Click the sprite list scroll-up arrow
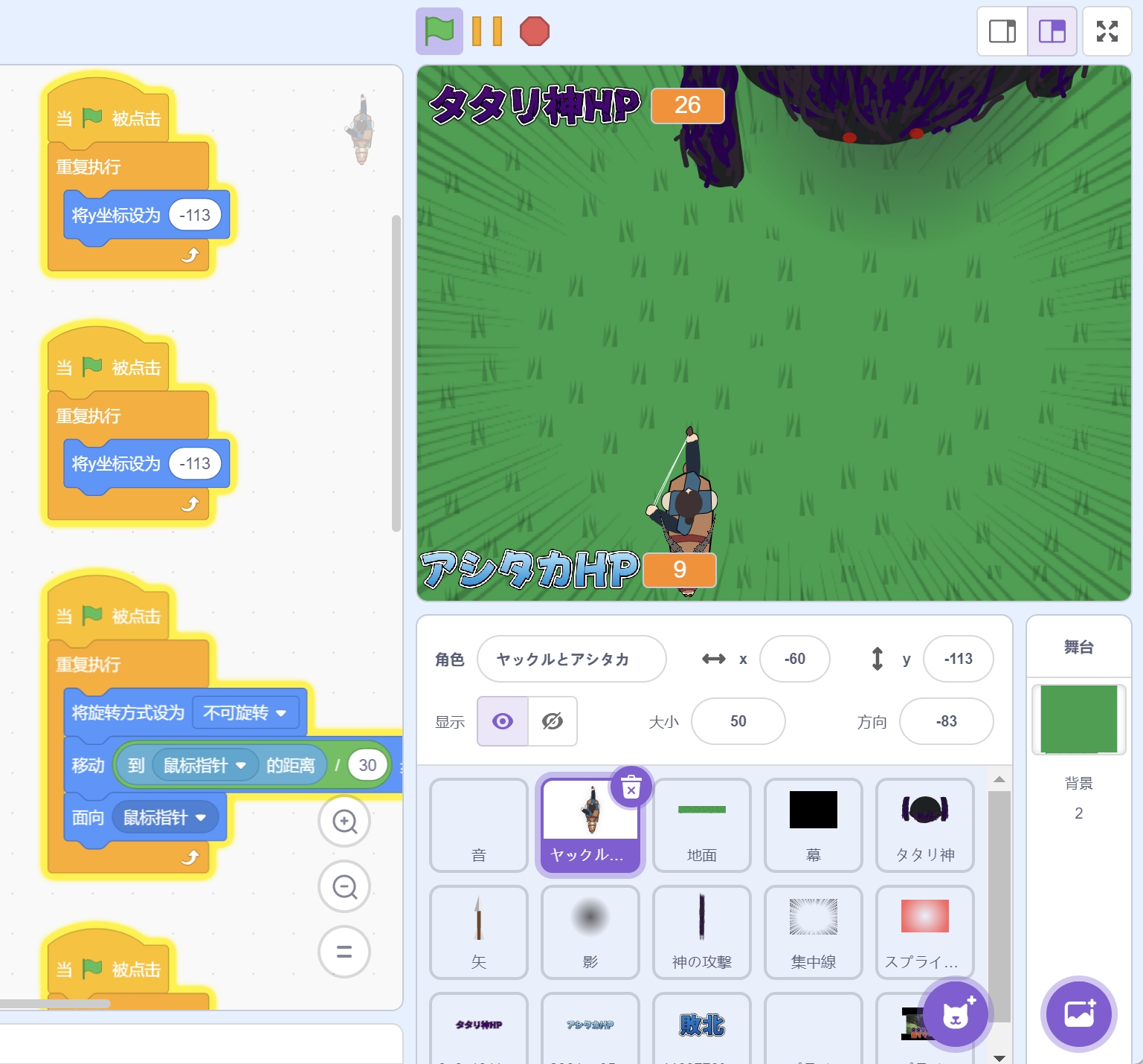The width and height of the screenshot is (1143, 1064). coord(999,779)
